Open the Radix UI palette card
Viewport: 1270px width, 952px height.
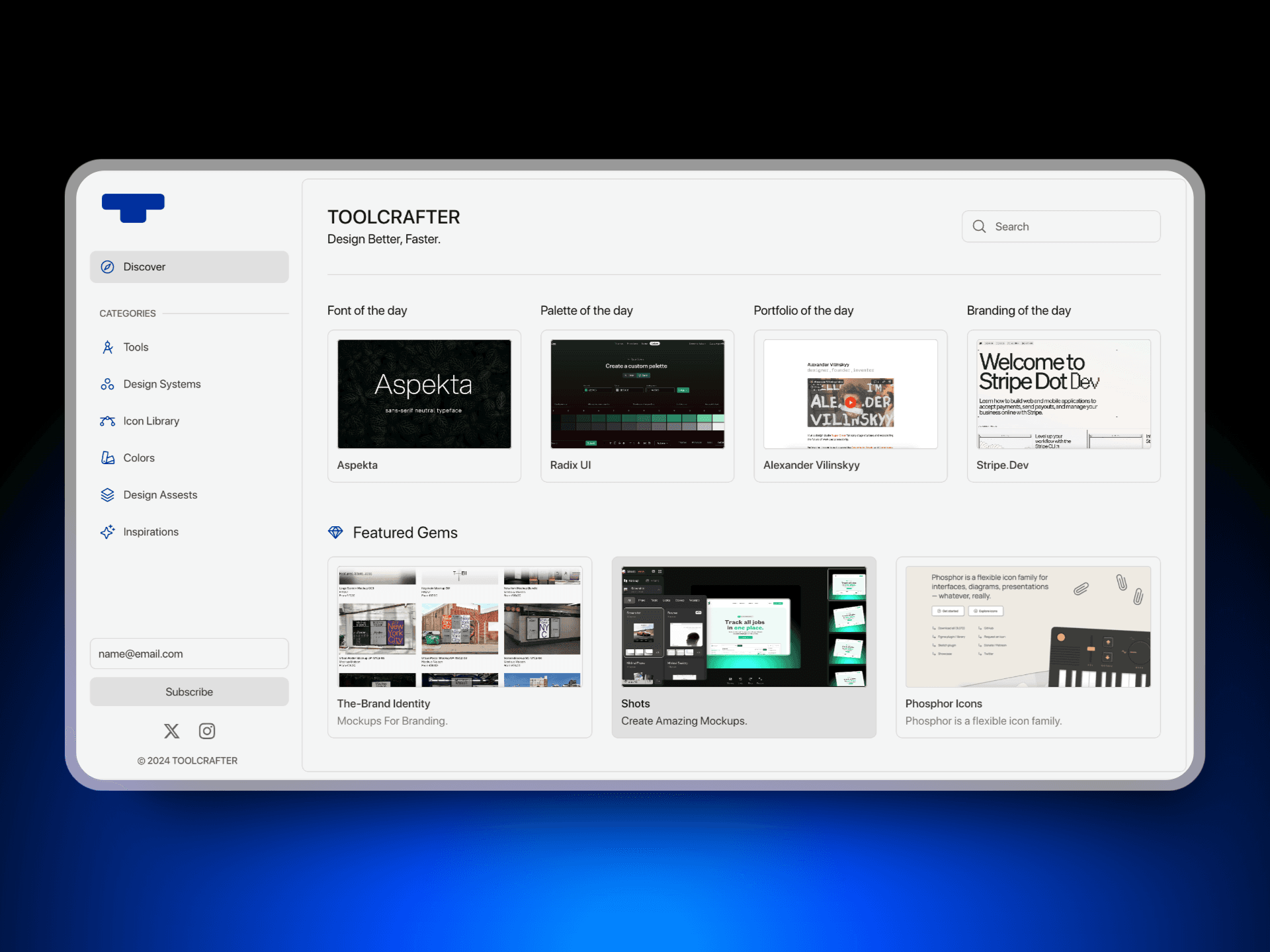(637, 406)
